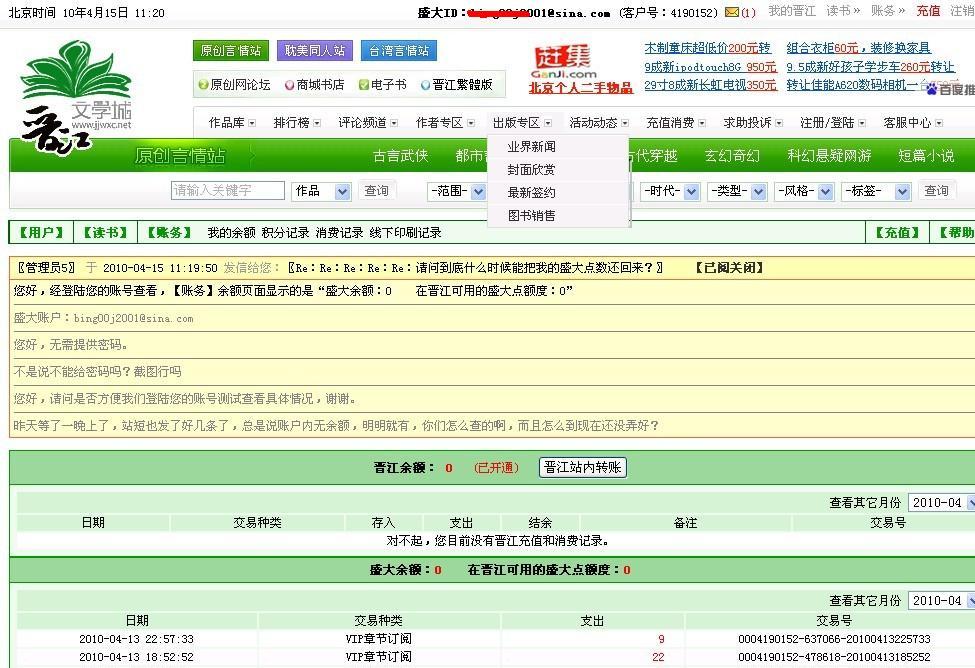Open the -风格- dropdown
The width and height of the screenshot is (975, 668).
coord(804,191)
